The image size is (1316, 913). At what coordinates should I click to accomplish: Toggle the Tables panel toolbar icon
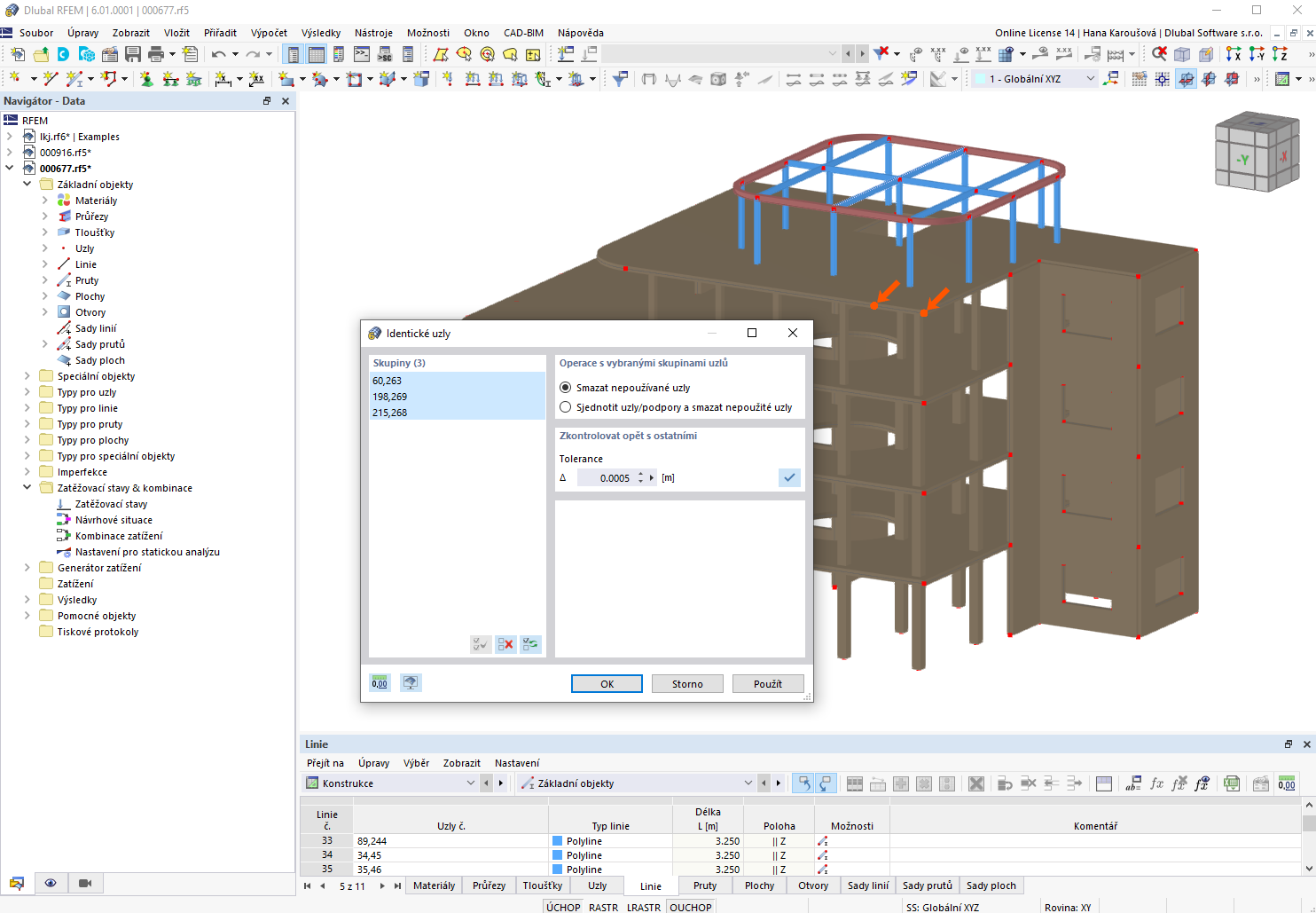[316, 54]
